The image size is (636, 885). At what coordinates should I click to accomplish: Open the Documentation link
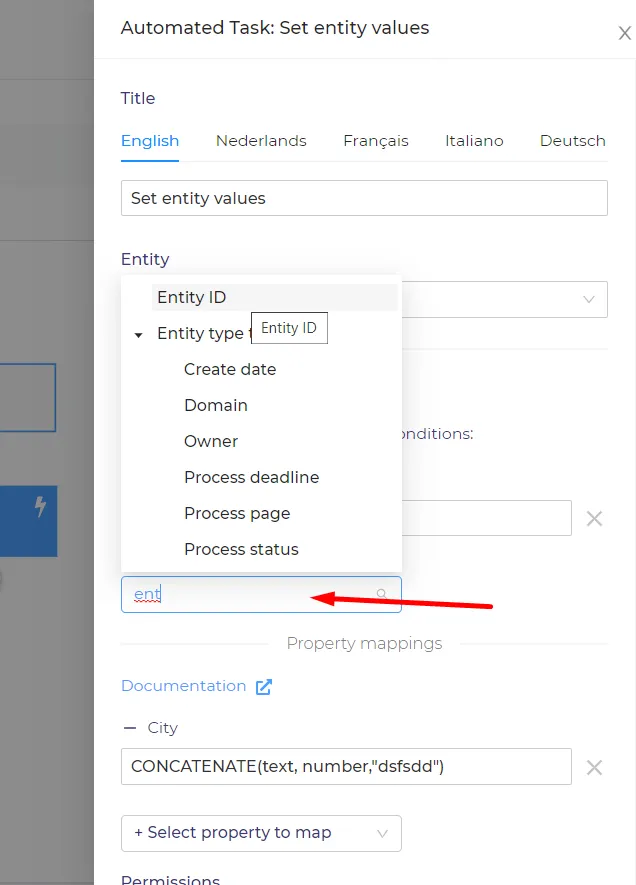pos(183,686)
